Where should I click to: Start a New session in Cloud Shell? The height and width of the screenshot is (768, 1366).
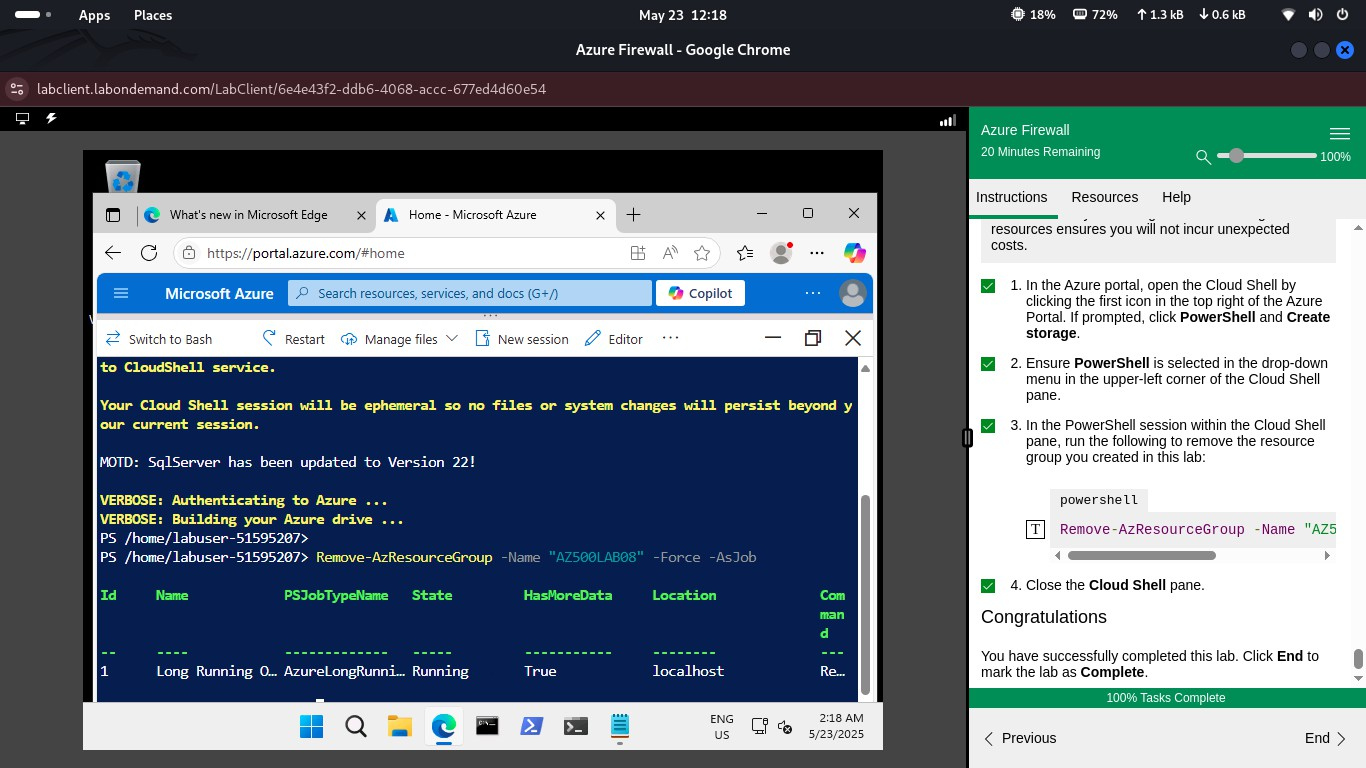[522, 338]
